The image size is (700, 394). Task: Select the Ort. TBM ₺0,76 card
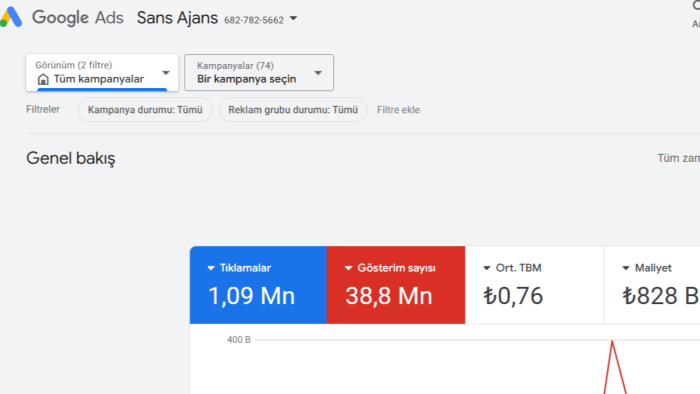pos(534,285)
